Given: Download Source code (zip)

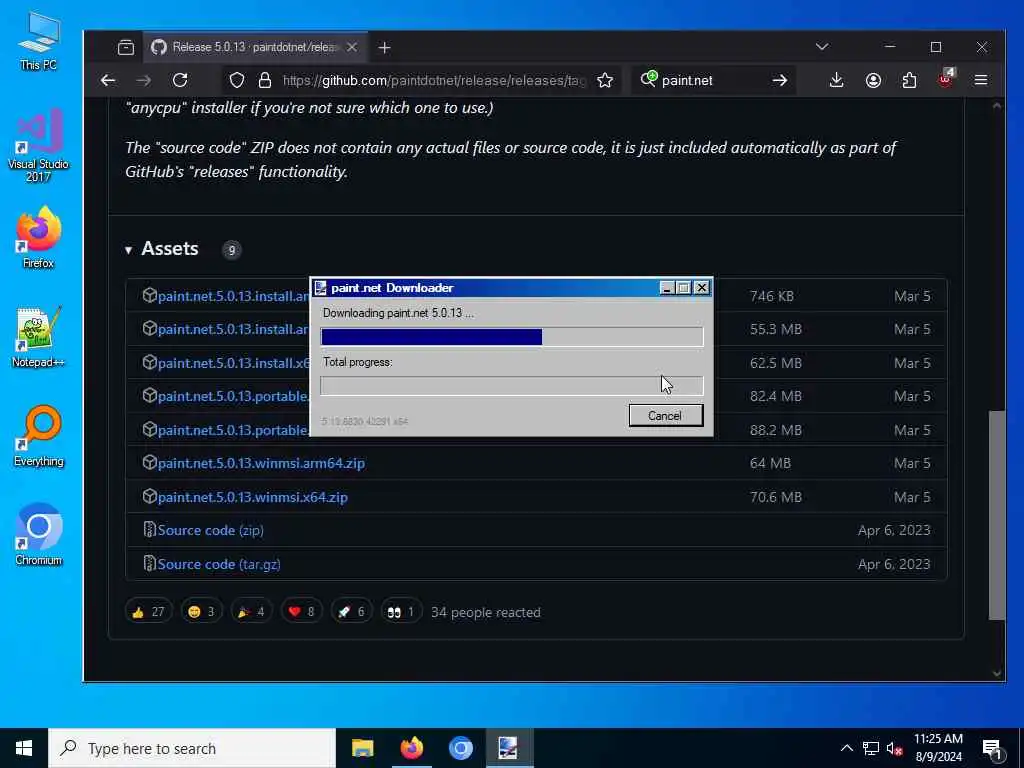Looking at the screenshot, I should click(x=210, y=530).
